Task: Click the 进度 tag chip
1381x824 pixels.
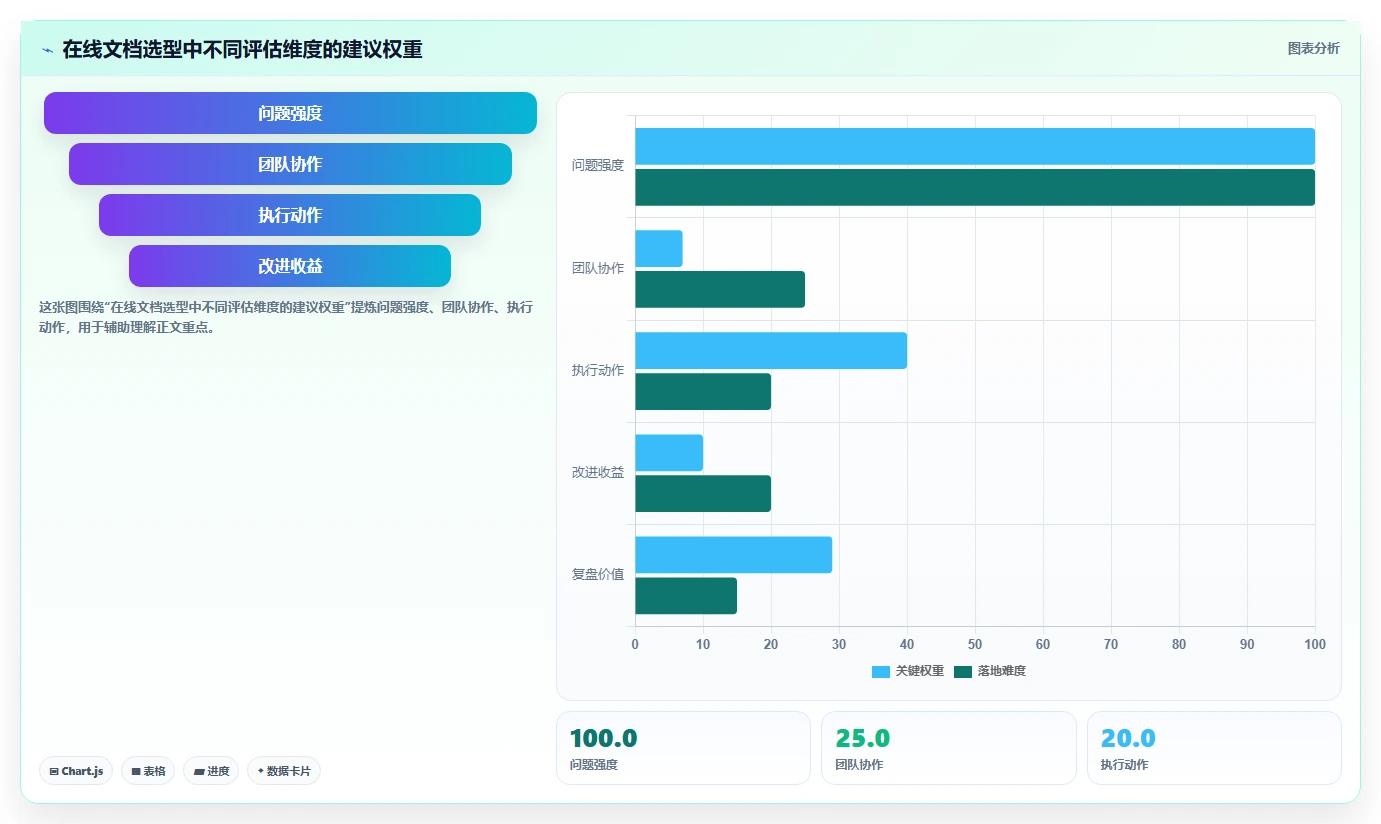Action: [211, 771]
